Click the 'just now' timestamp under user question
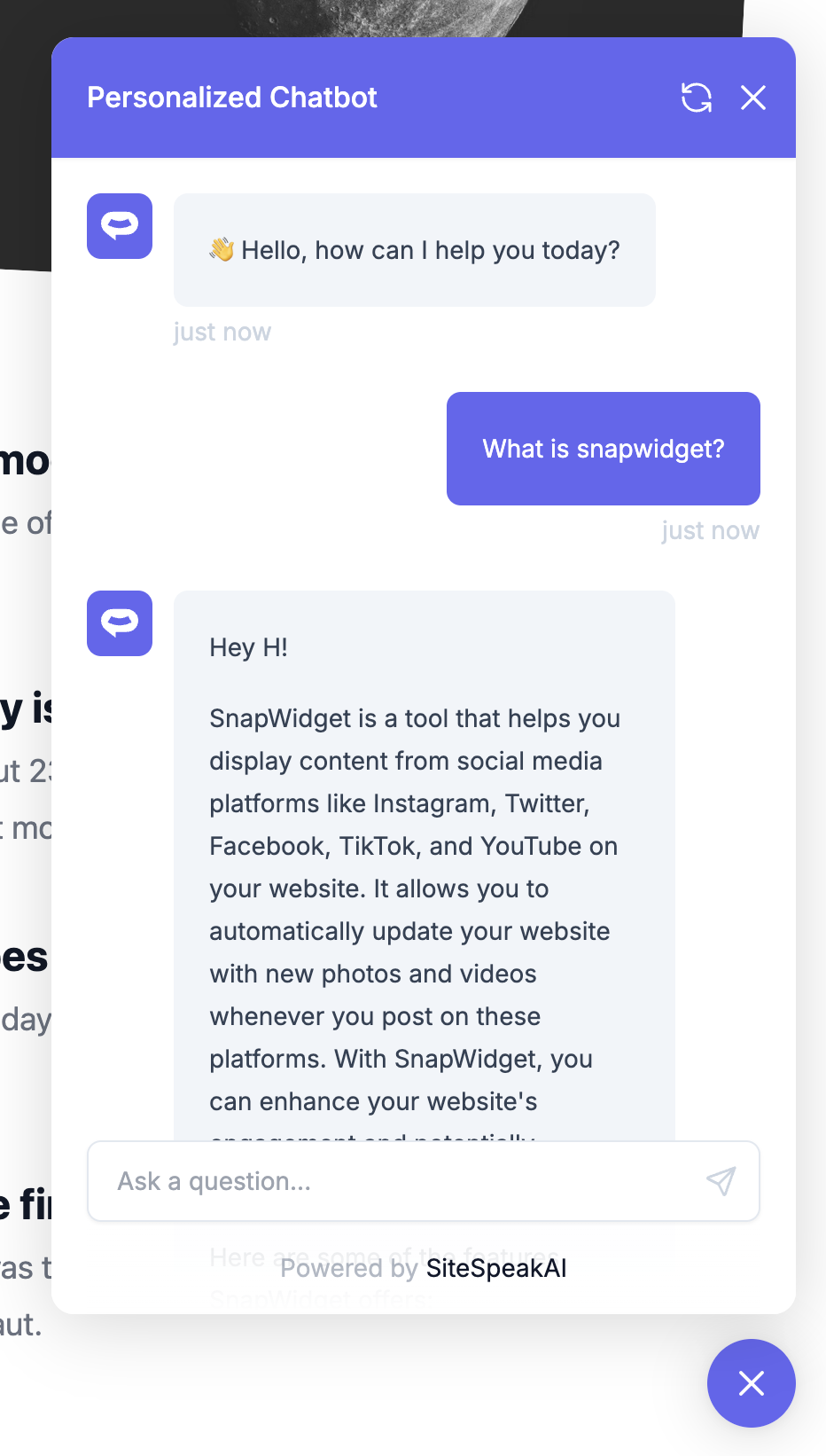 click(710, 531)
